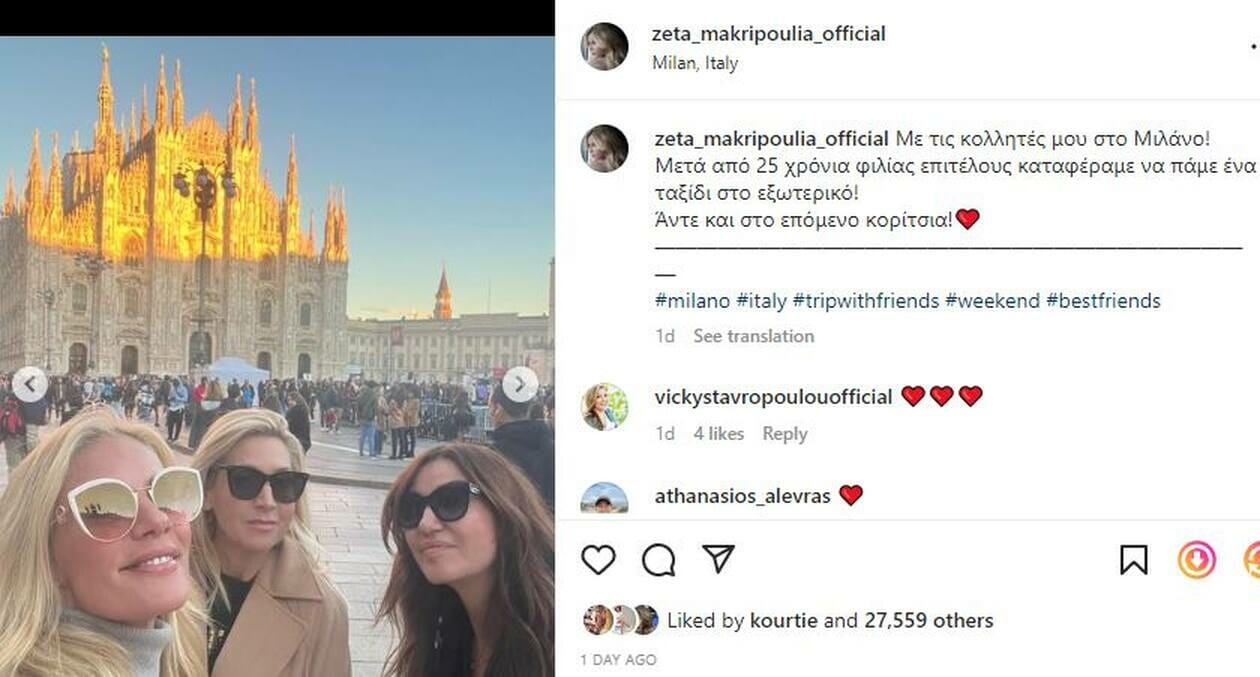Advance to the next photo arrow
1260x677 pixels.
pos(520,384)
